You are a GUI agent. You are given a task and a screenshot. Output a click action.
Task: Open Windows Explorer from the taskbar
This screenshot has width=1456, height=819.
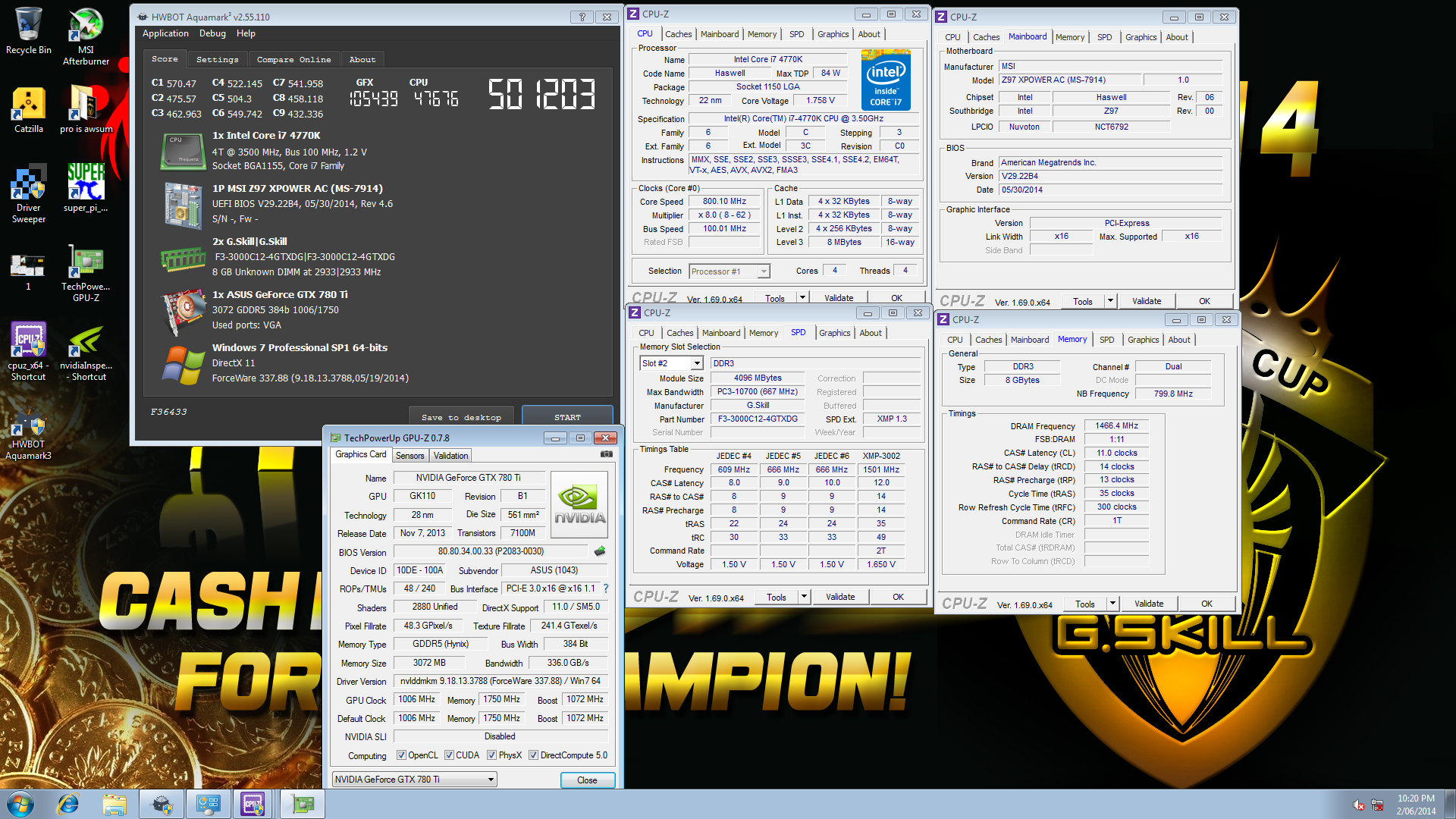point(115,804)
